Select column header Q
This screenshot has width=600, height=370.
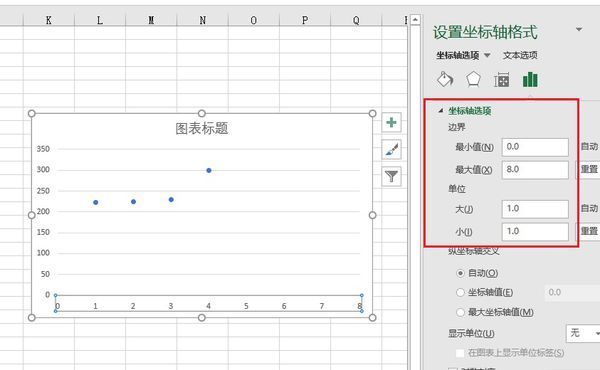point(356,20)
